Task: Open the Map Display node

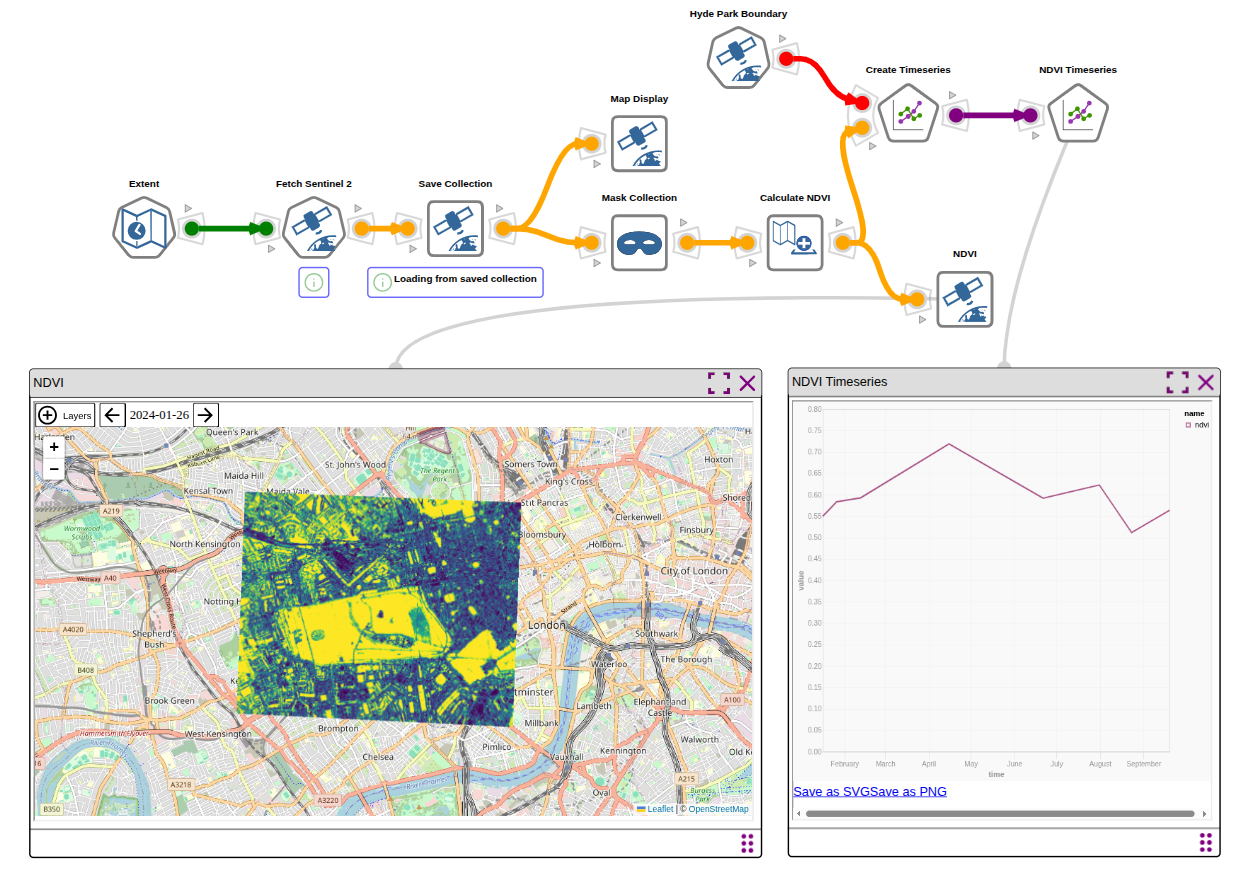Action: [x=639, y=143]
